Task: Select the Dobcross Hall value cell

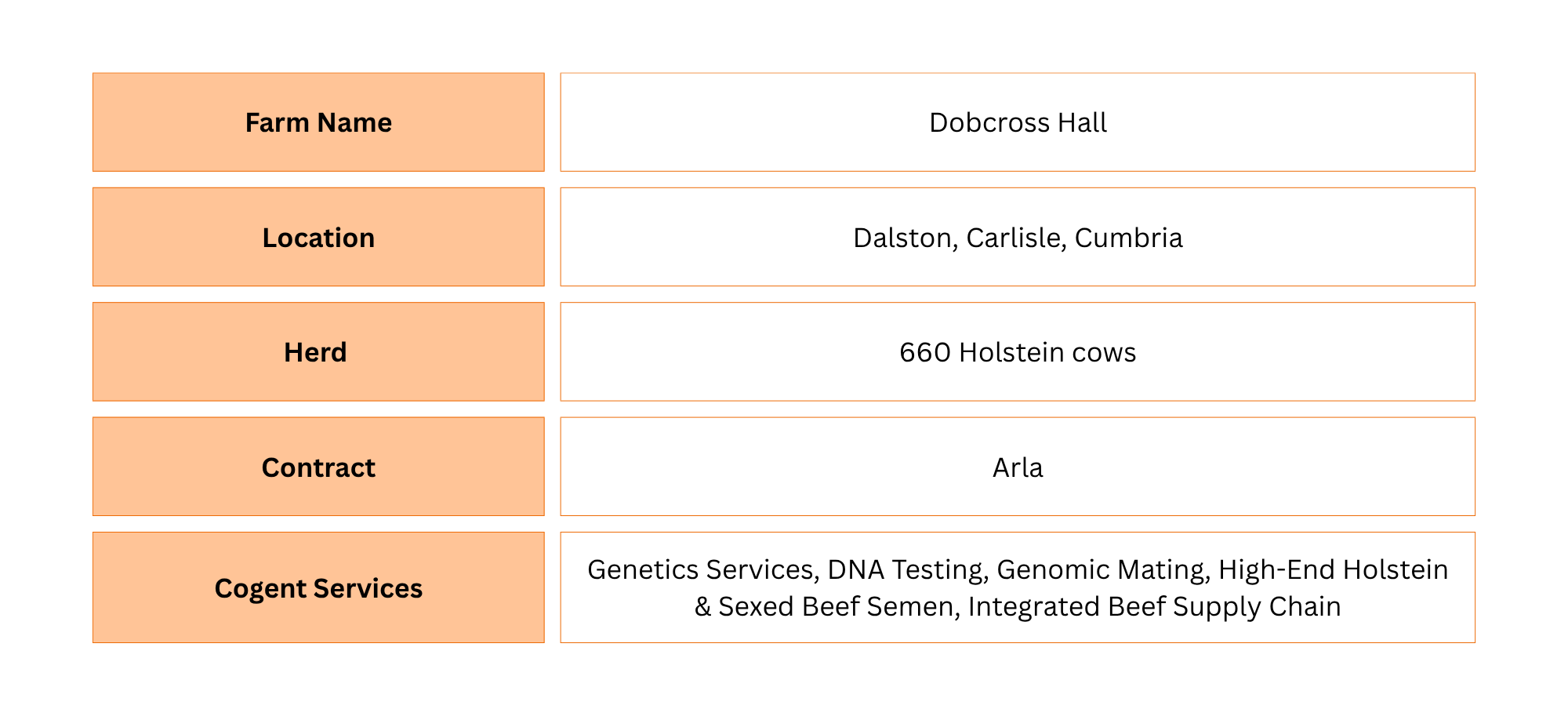Action: 1017,122
